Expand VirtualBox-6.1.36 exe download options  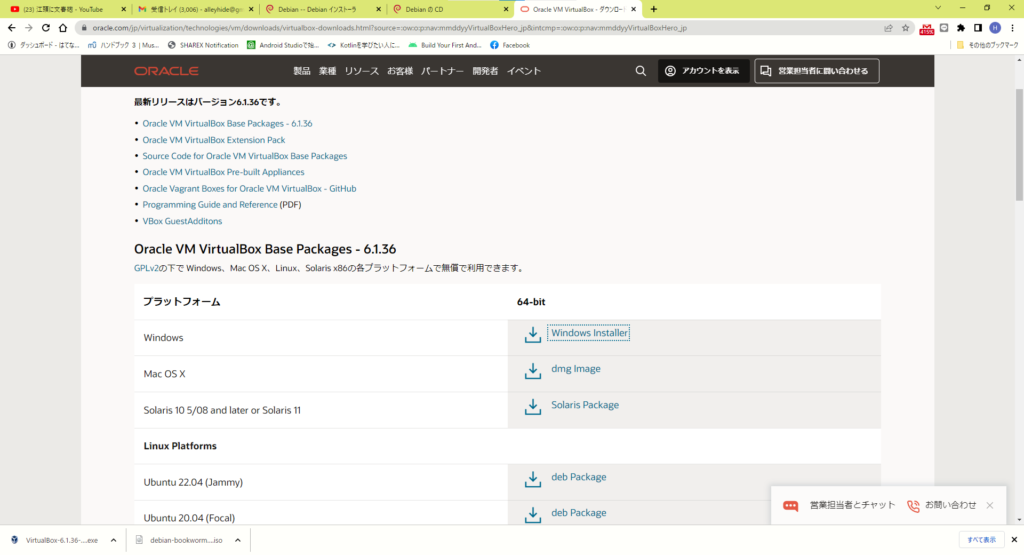point(113,540)
